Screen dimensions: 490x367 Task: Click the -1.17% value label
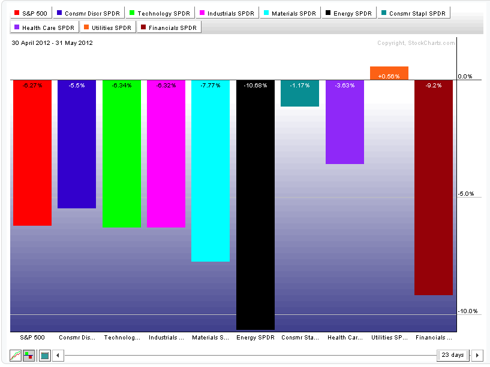[300, 86]
